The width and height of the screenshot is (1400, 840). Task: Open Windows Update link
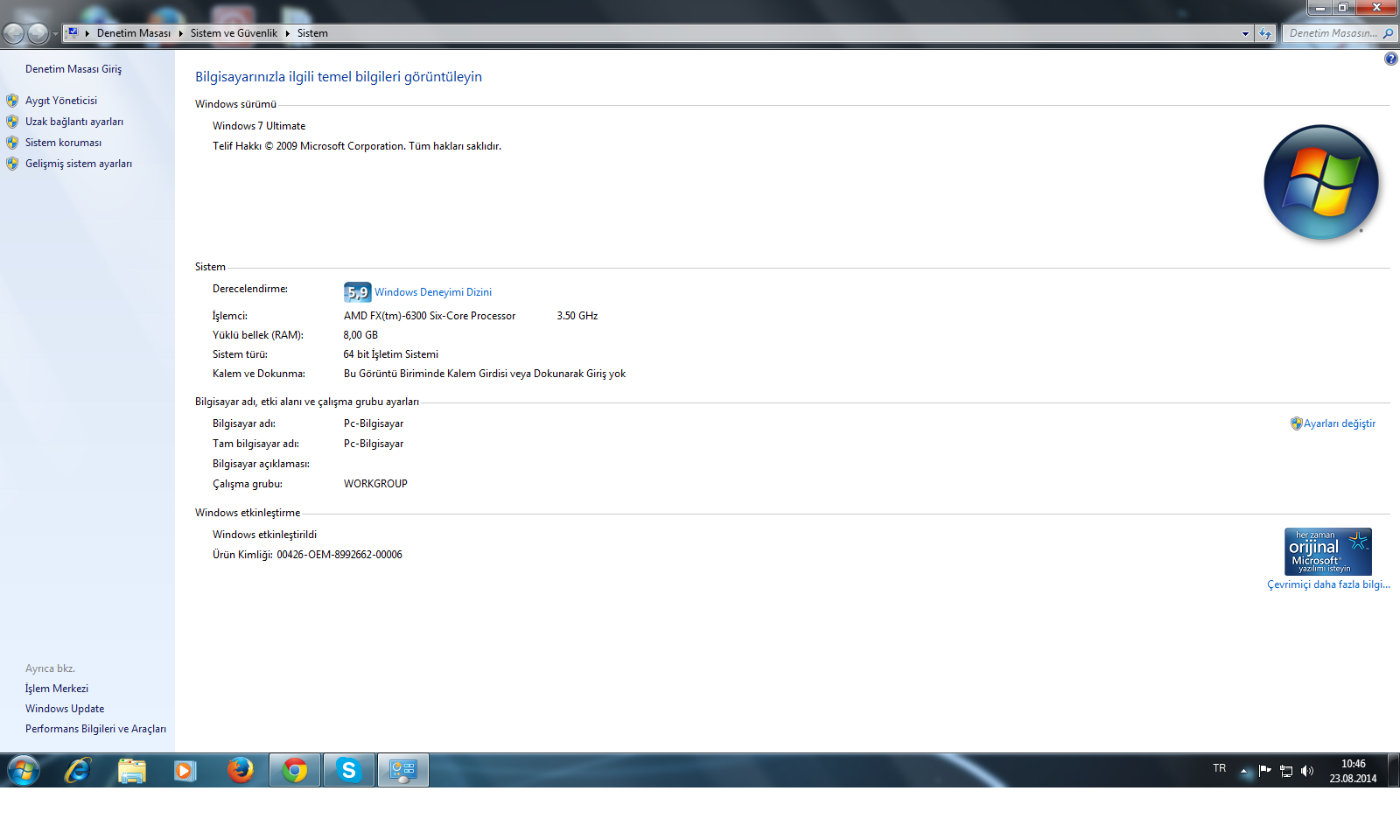click(x=65, y=709)
